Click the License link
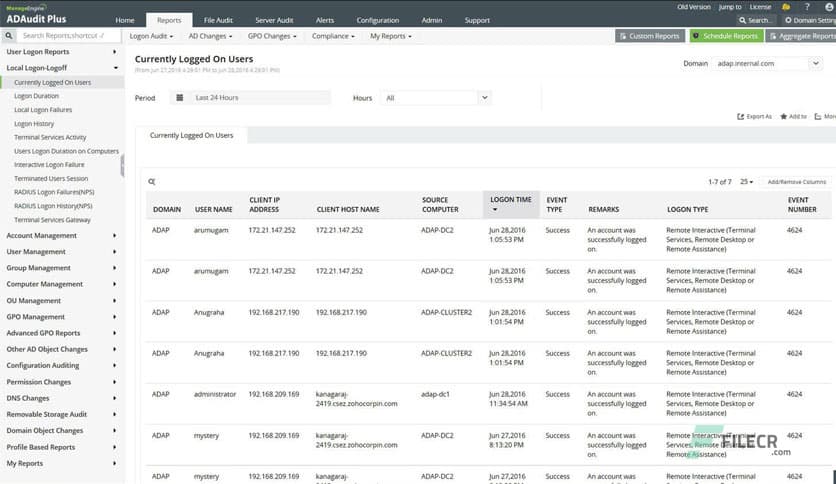The image size is (836, 484). (x=760, y=7)
